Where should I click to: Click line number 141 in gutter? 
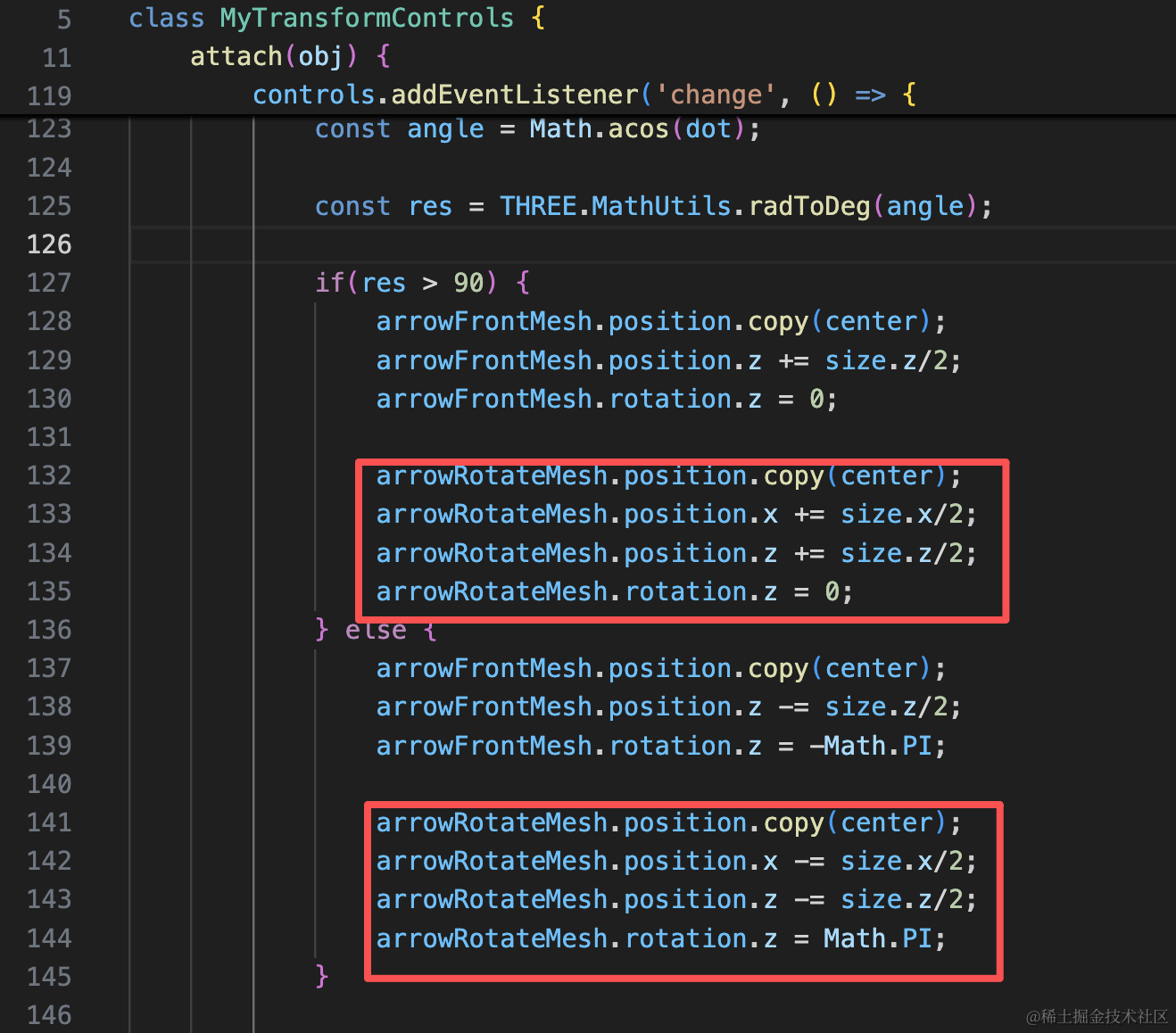click(x=49, y=822)
